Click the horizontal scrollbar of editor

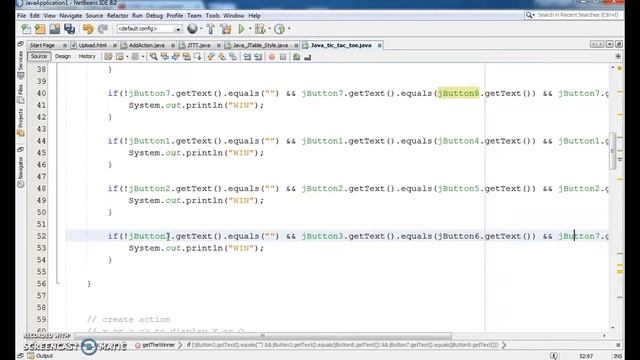[x=263, y=336]
